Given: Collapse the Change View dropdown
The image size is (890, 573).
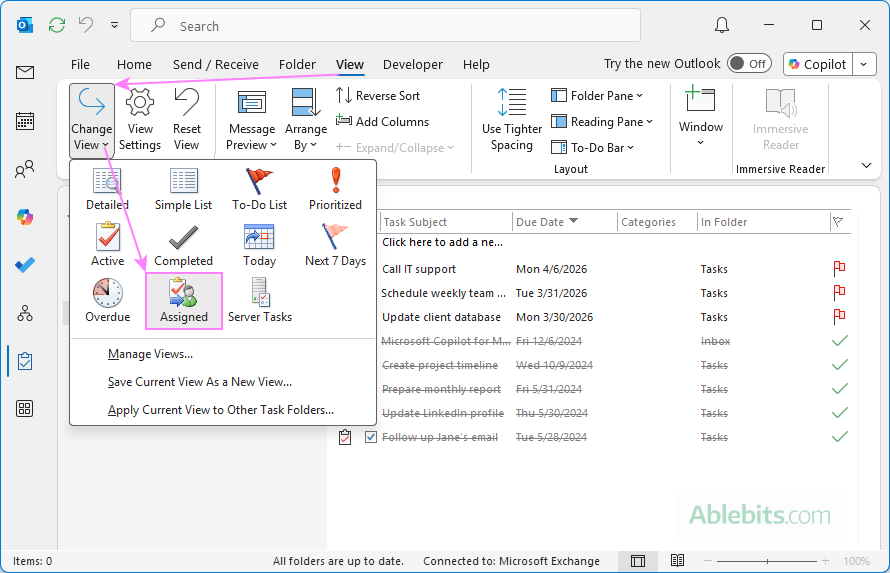Looking at the screenshot, I should pos(91,120).
